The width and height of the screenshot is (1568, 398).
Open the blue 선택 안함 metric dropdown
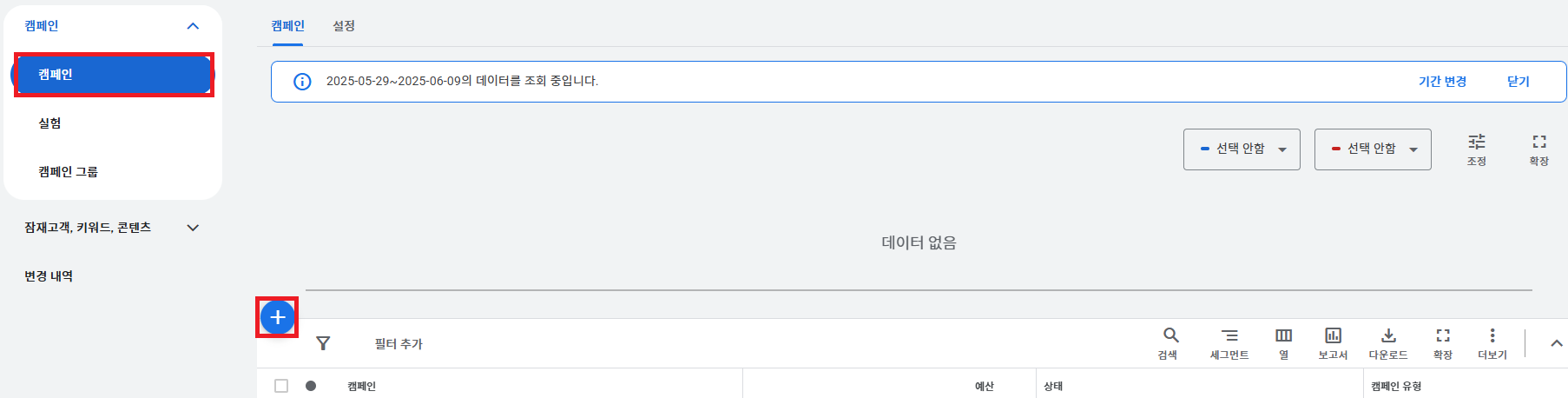pyautogui.click(x=1242, y=149)
